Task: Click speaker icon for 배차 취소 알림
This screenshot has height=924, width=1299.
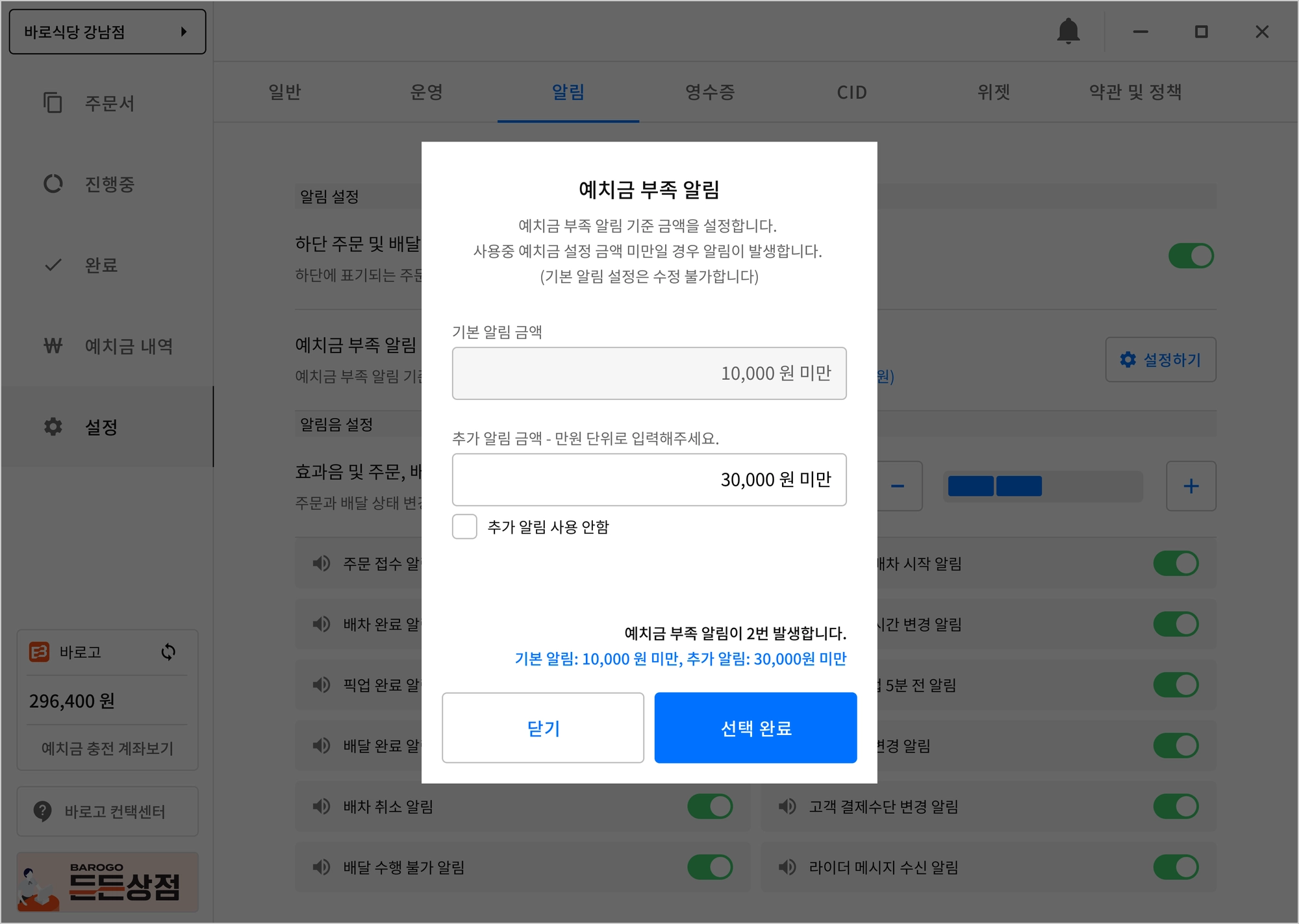Action: (x=322, y=806)
